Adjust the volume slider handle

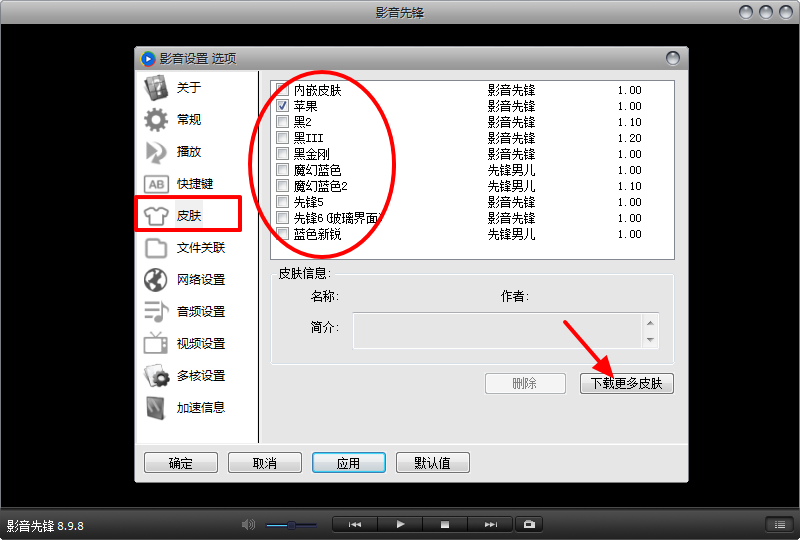click(291, 525)
